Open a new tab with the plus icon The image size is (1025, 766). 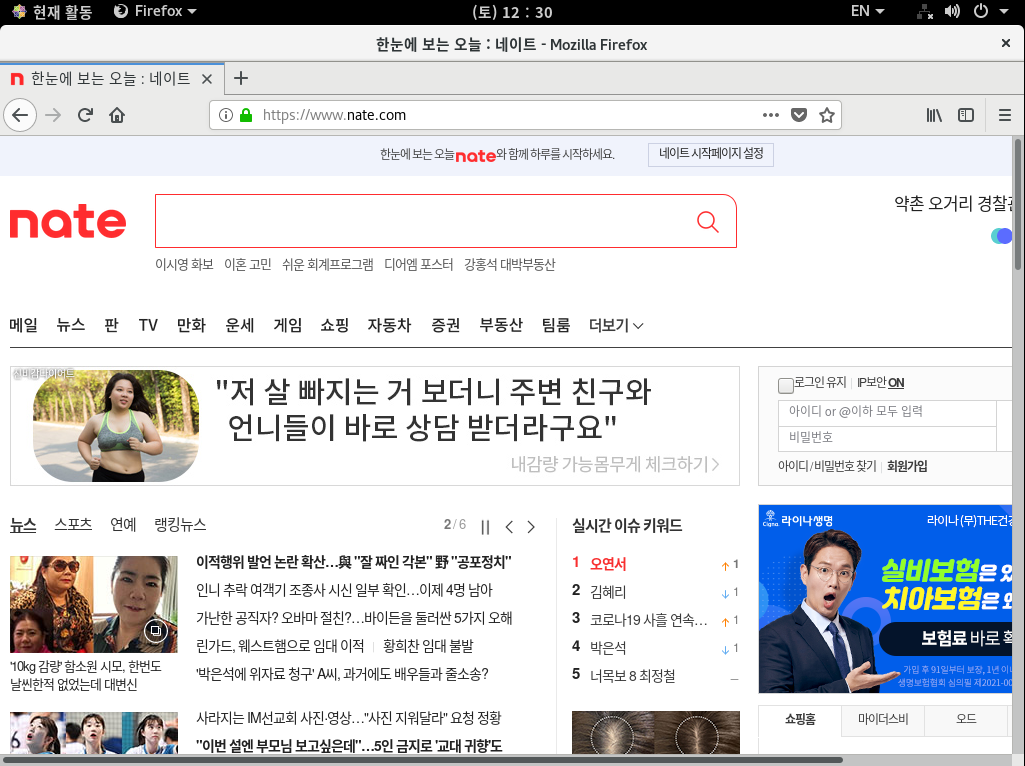[241, 78]
